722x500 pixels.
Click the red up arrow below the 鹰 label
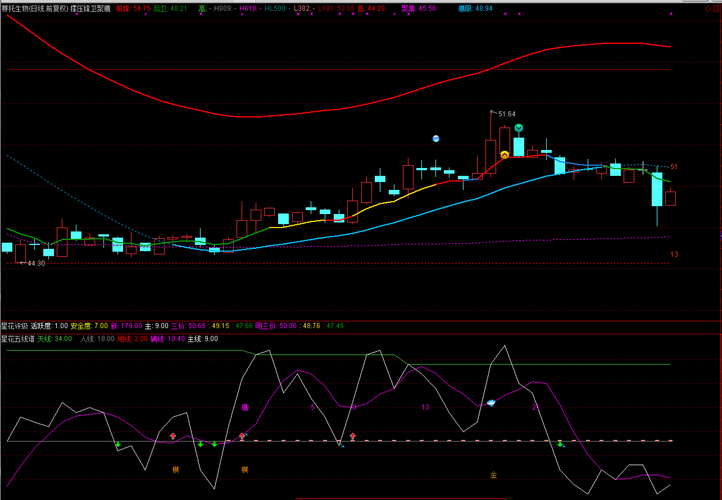click(242, 436)
